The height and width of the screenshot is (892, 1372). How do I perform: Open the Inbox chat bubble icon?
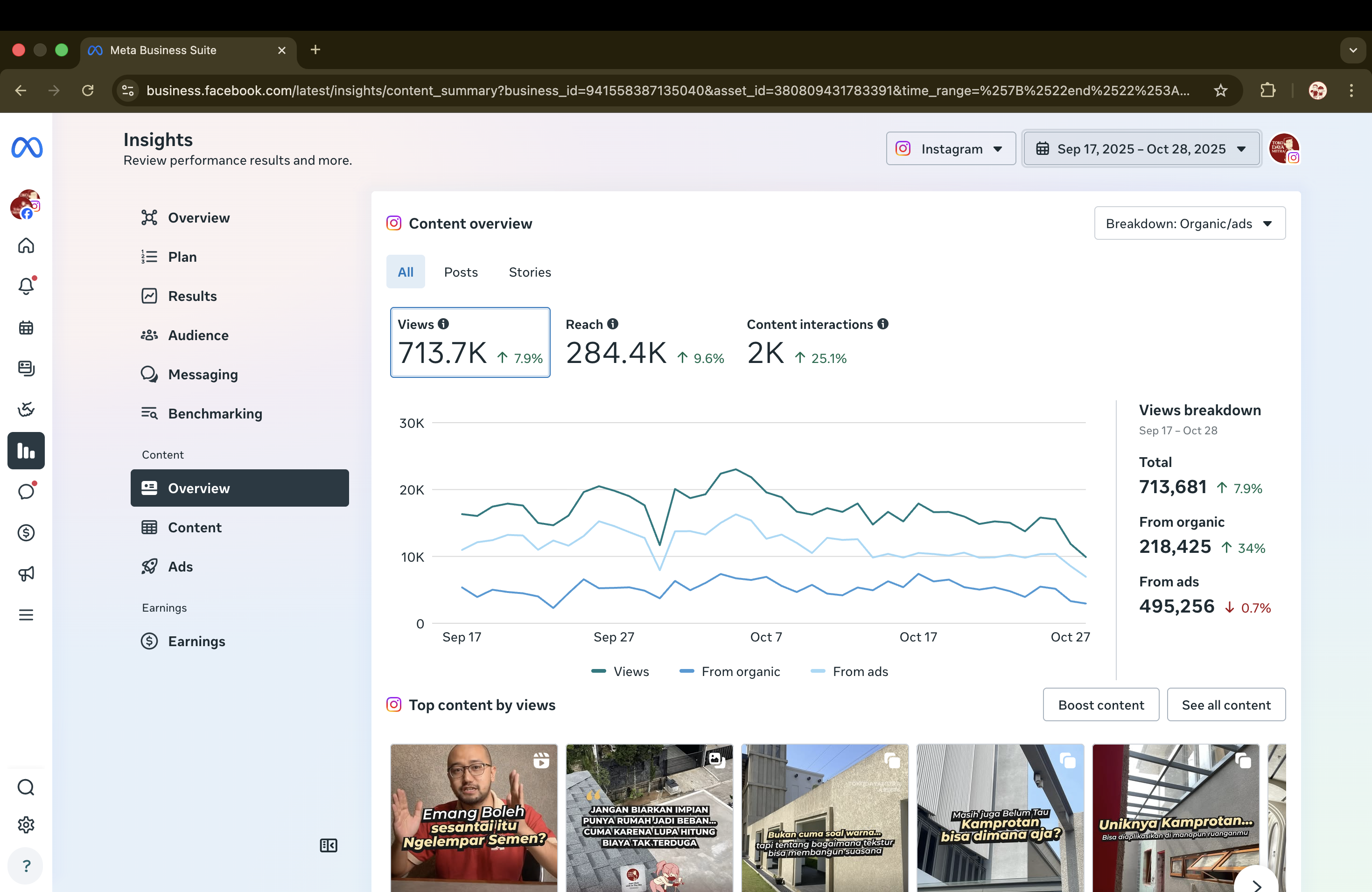click(26, 492)
